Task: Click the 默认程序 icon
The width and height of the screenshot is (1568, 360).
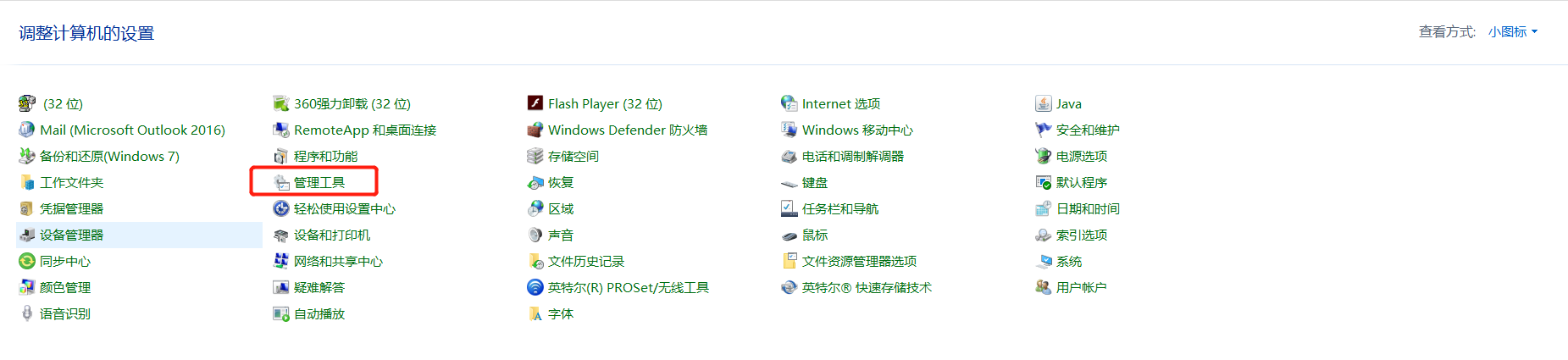Action: point(1044,182)
